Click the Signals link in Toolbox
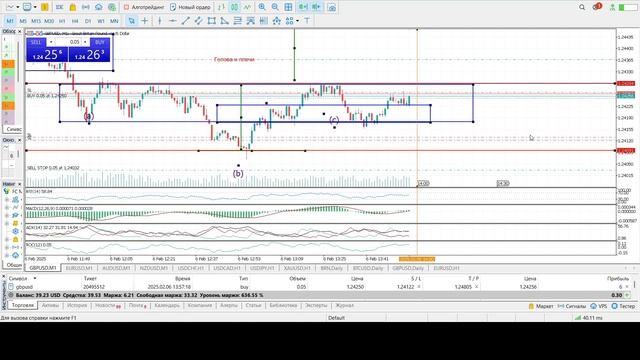 (572, 306)
